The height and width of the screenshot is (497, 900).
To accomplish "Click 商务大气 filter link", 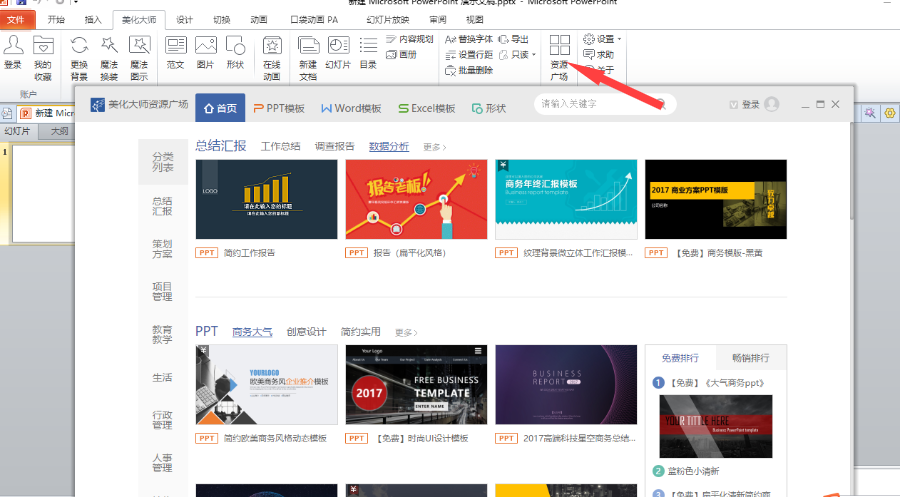I will click(252, 332).
